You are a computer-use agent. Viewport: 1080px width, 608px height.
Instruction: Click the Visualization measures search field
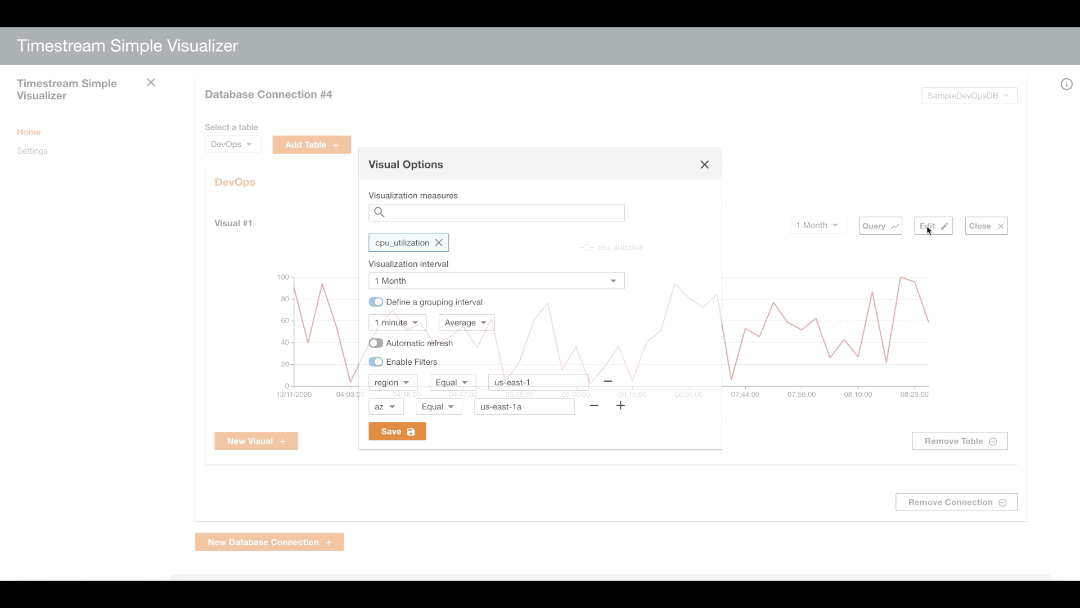[x=497, y=213]
